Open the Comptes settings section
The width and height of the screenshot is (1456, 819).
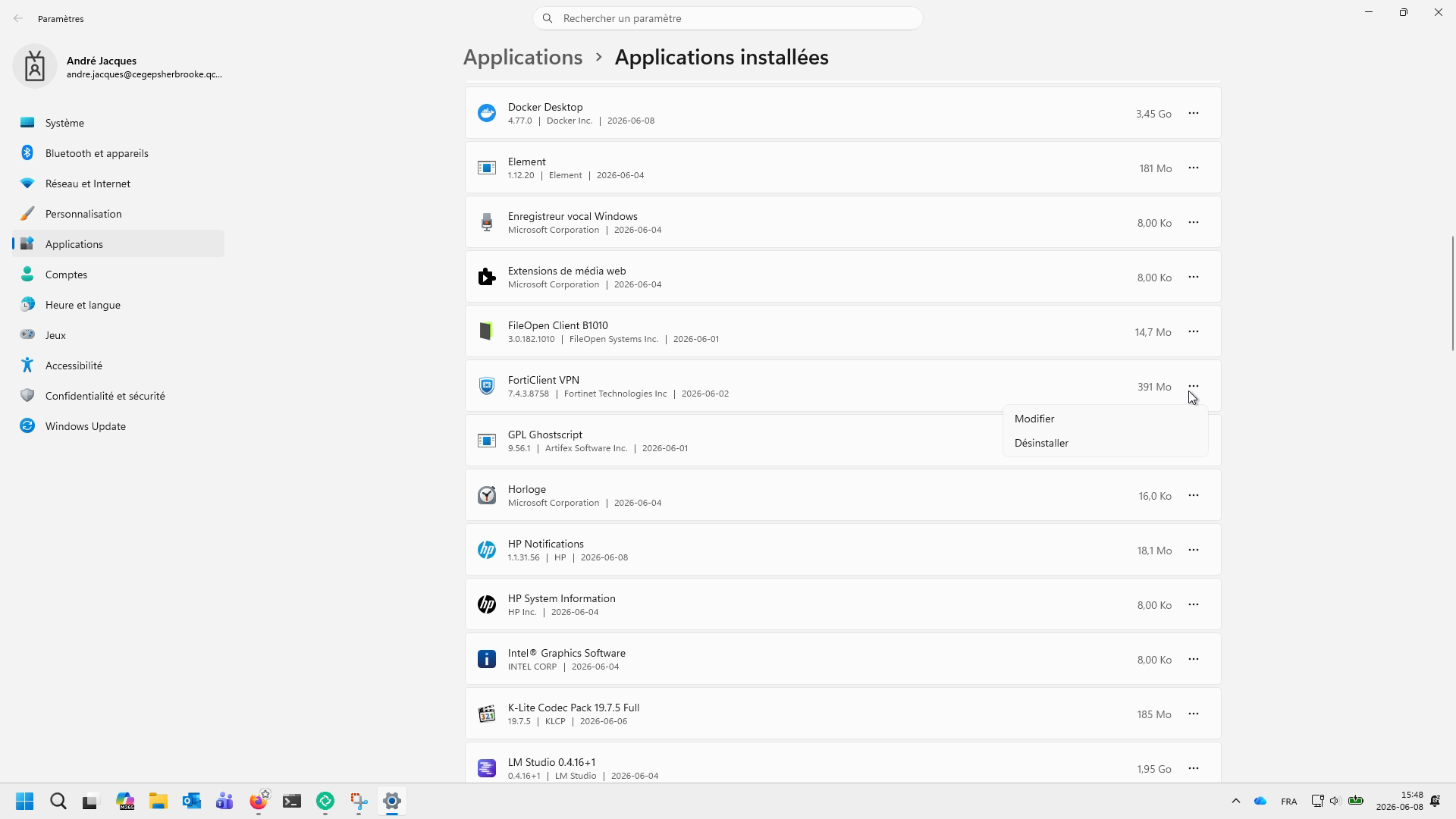point(118,275)
